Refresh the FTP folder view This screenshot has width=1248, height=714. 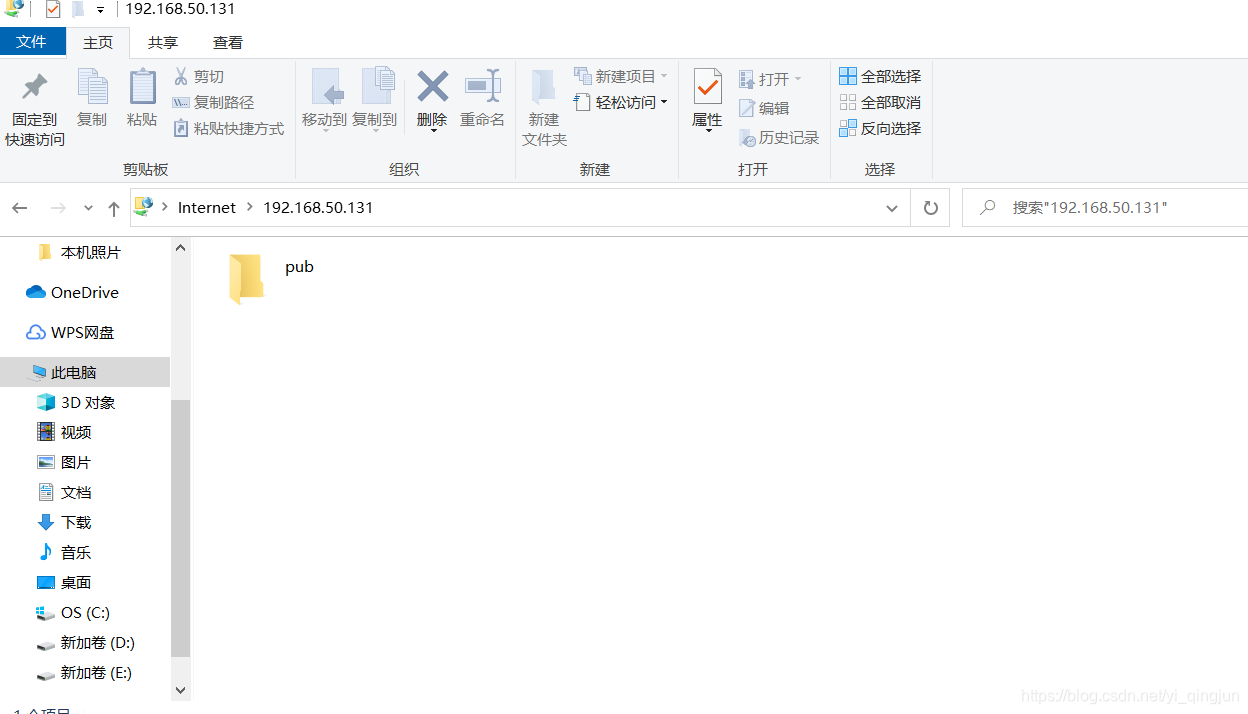pyautogui.click(x=930, y=207)
